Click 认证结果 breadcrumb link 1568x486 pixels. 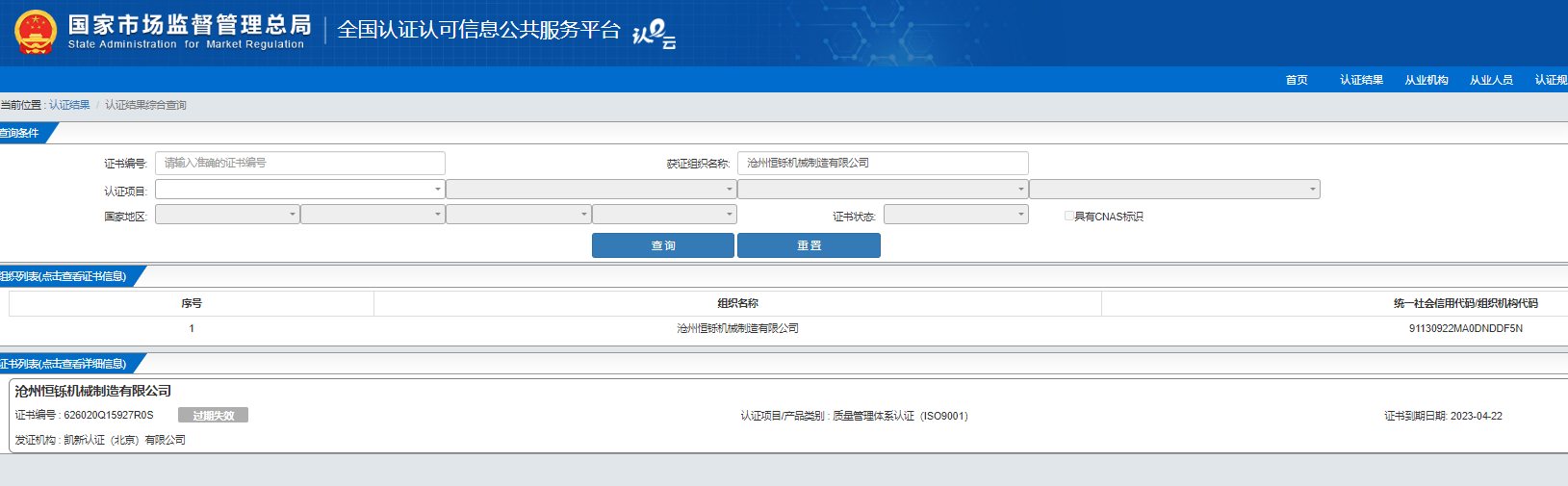pyautogui.click(x=69, y=105)
